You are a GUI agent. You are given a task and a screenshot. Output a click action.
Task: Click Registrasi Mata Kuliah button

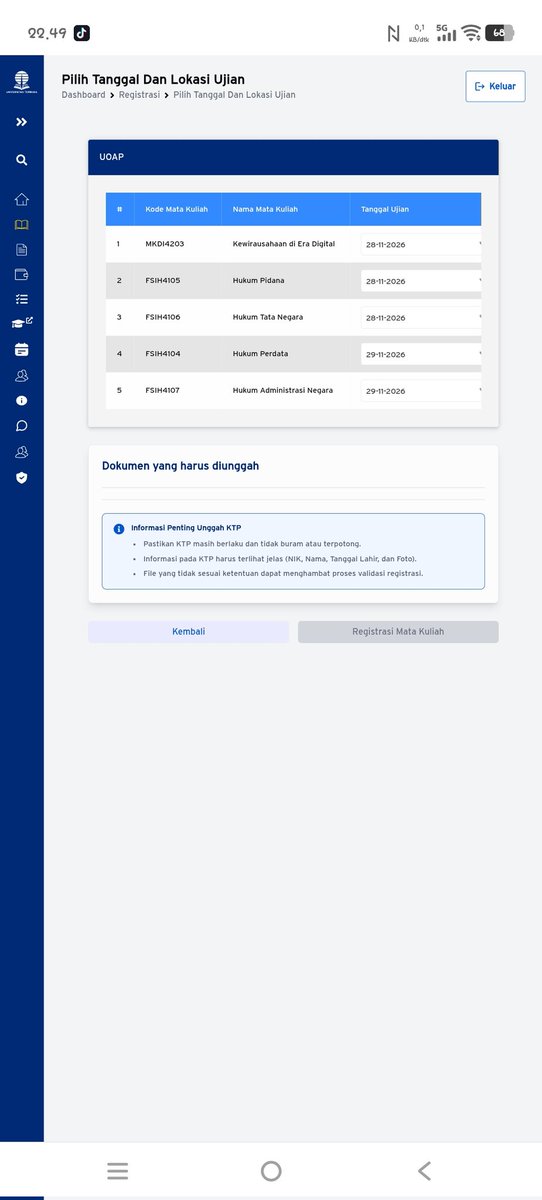click(398, 632)
